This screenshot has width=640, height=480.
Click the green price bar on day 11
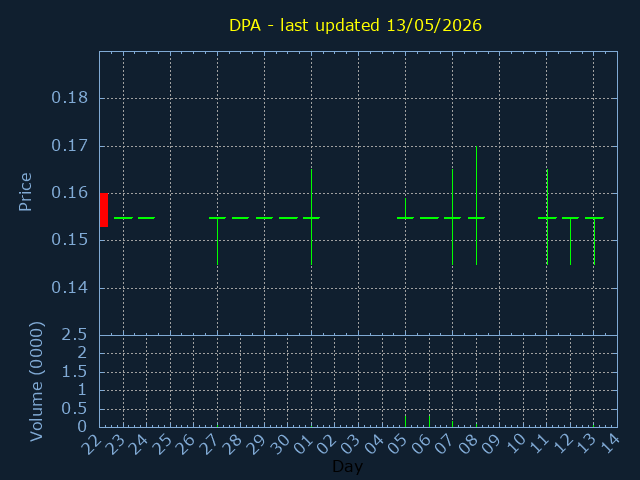(547, 217)
